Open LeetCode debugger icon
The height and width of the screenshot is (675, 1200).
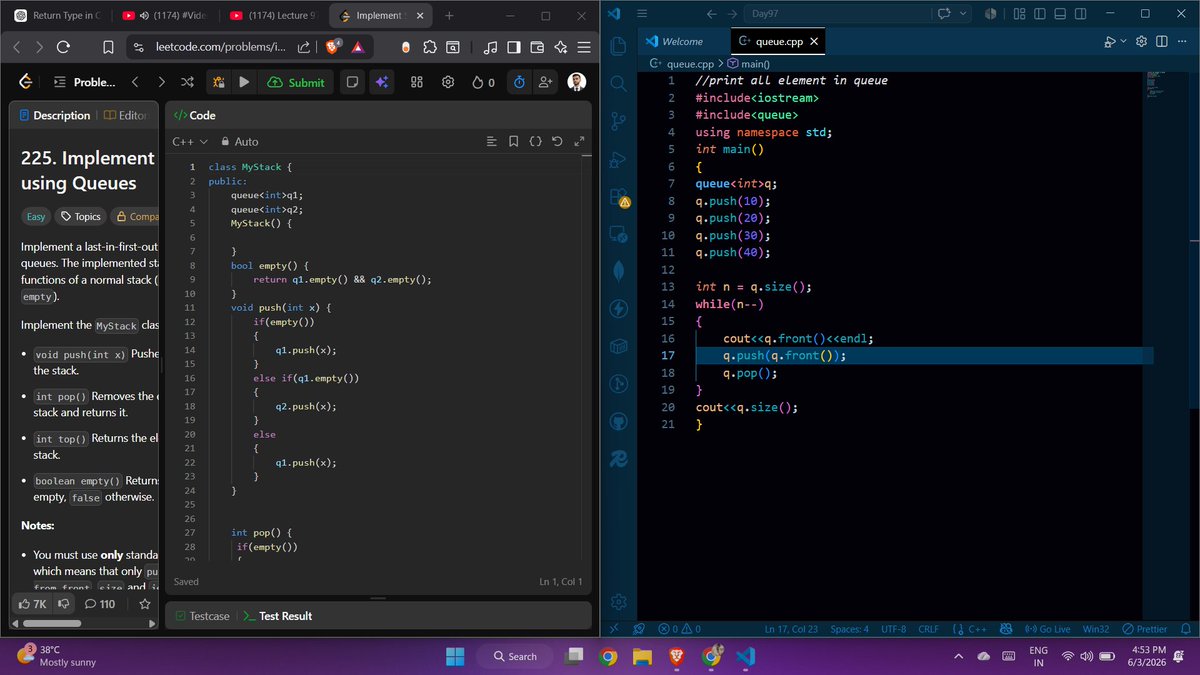[x=219, y=82]
